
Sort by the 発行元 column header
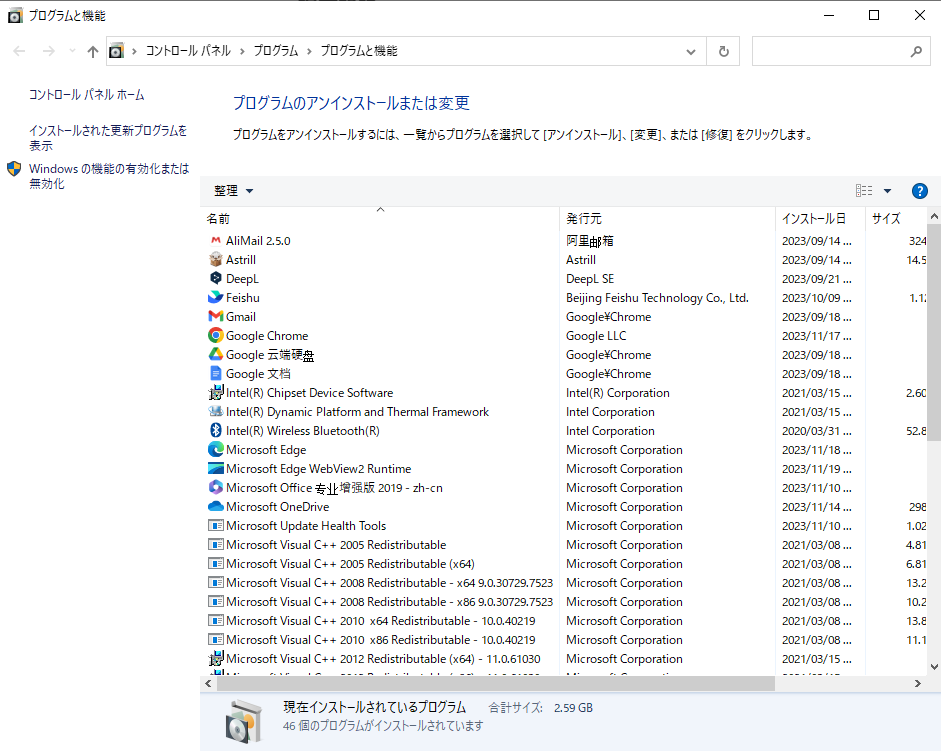pos(667,219)
